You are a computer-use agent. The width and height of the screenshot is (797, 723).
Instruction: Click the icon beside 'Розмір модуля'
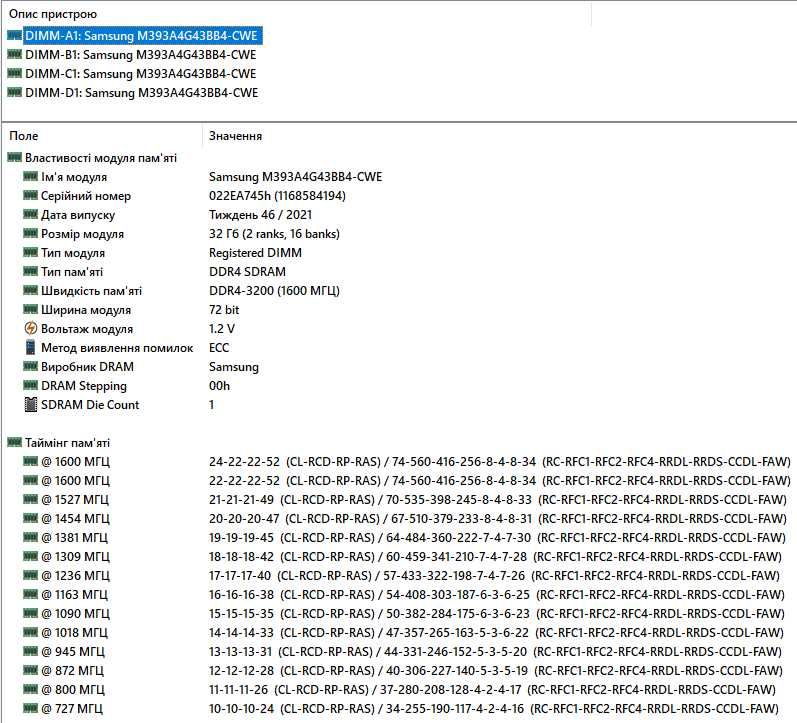click(30, 233)
